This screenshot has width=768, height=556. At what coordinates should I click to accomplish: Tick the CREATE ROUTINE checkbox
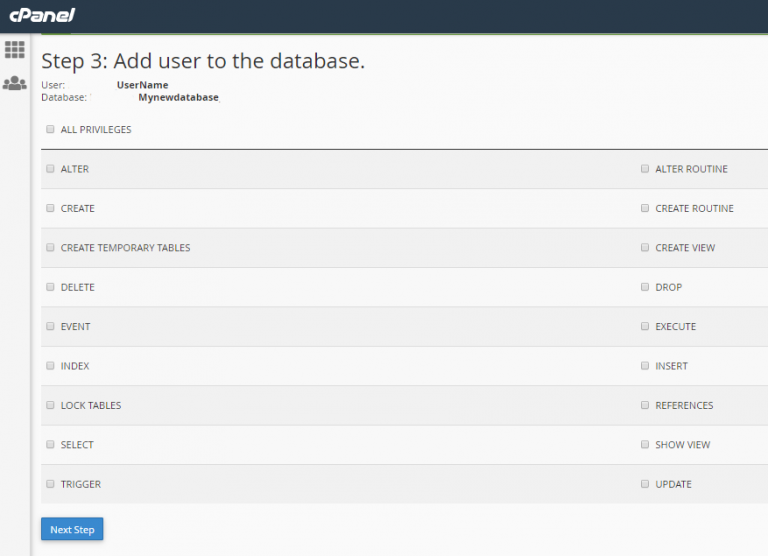(645, 208)
